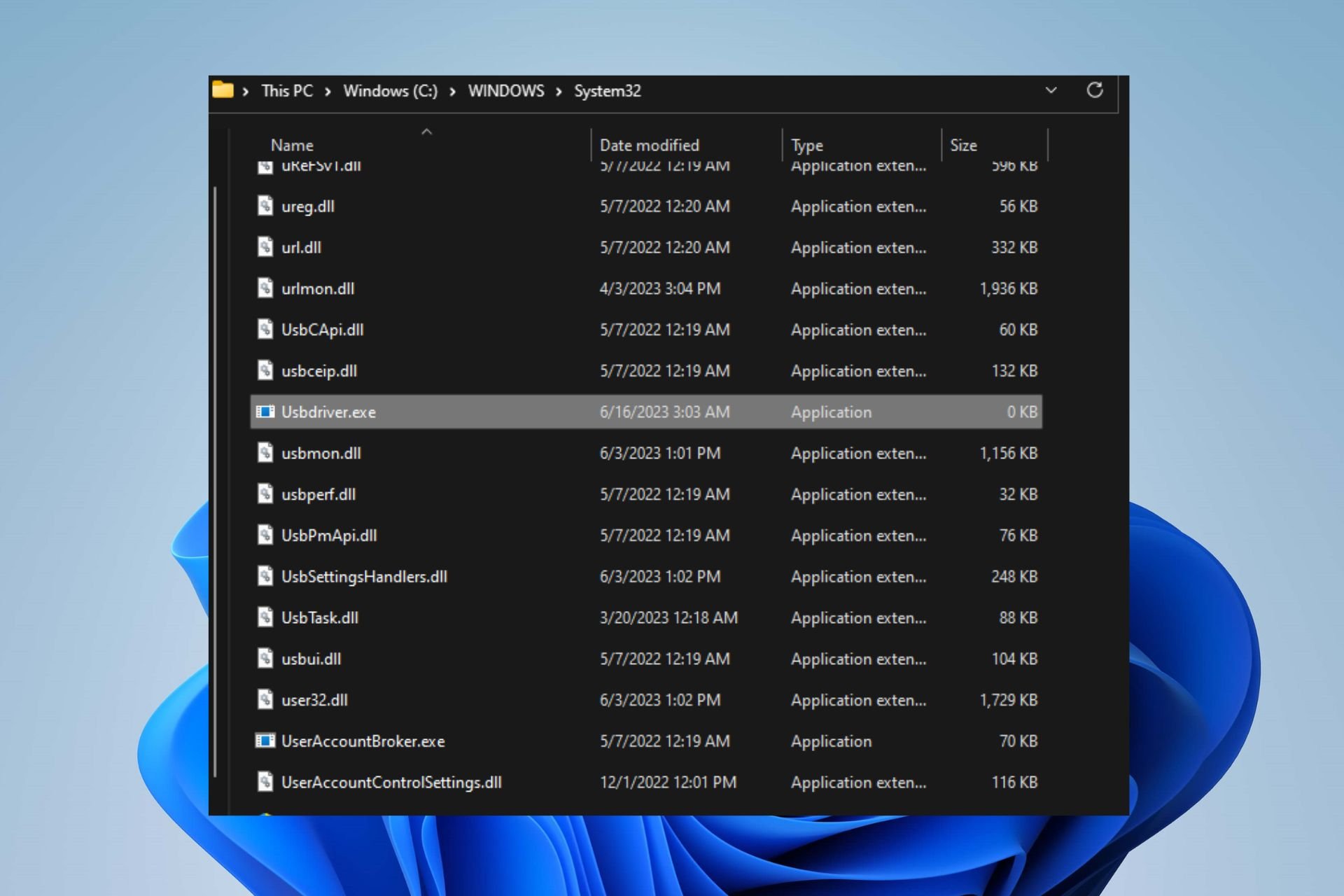The width and height of the screenshot is (1344, 896).
Task: Expand the chevron after Windows (C:)
Action: (452, 92)
